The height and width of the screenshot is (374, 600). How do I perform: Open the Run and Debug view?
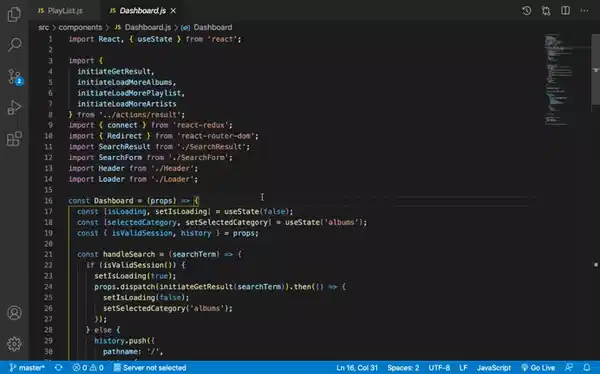coord(14,108)
